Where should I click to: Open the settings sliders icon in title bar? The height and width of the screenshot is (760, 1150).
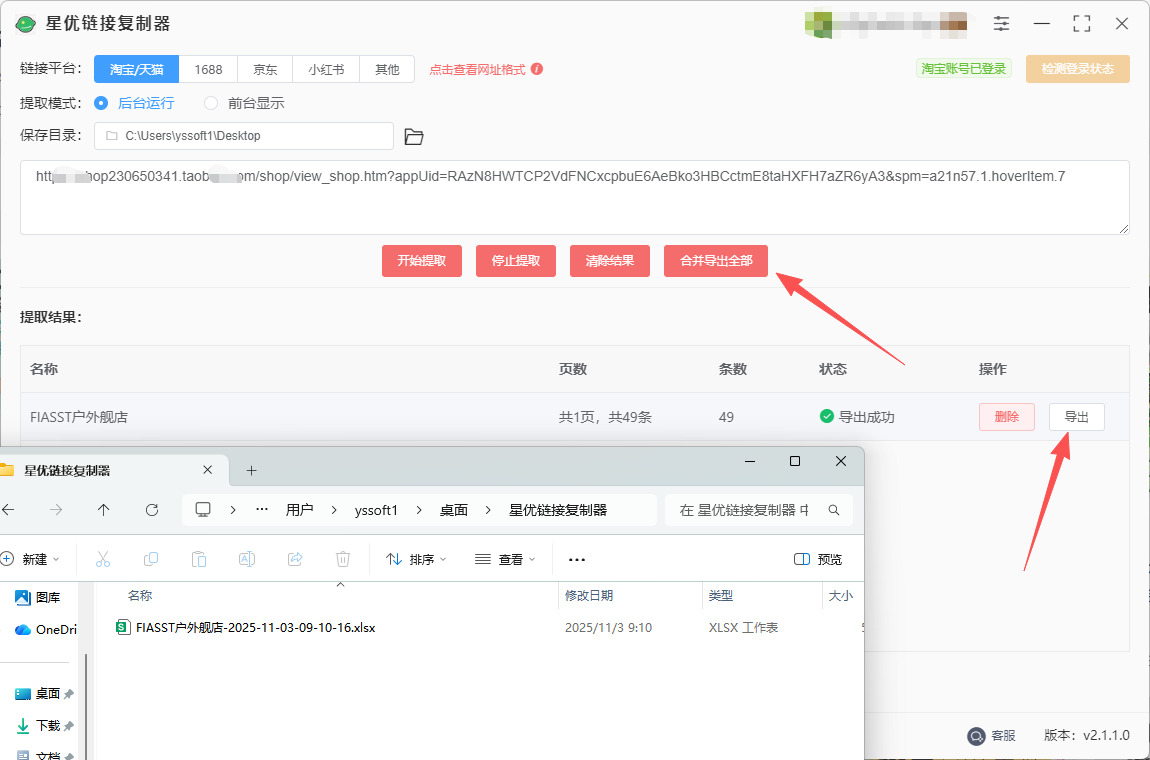(x=1001, y=23)
